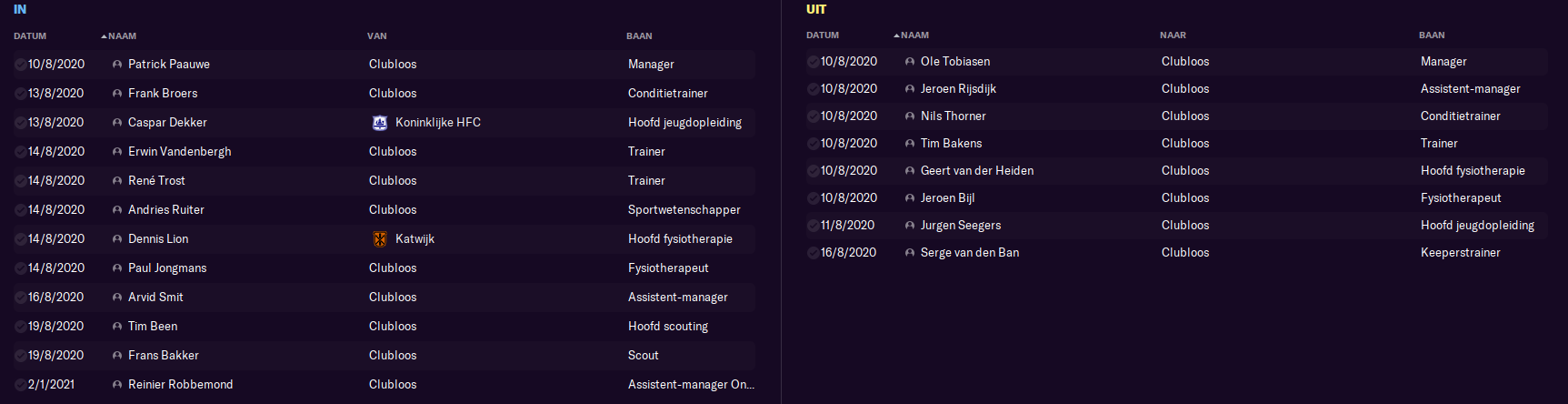
Task: Click person icon beside Patrick Paauwe
Action: pyautogui.click(x=117, y=65)
